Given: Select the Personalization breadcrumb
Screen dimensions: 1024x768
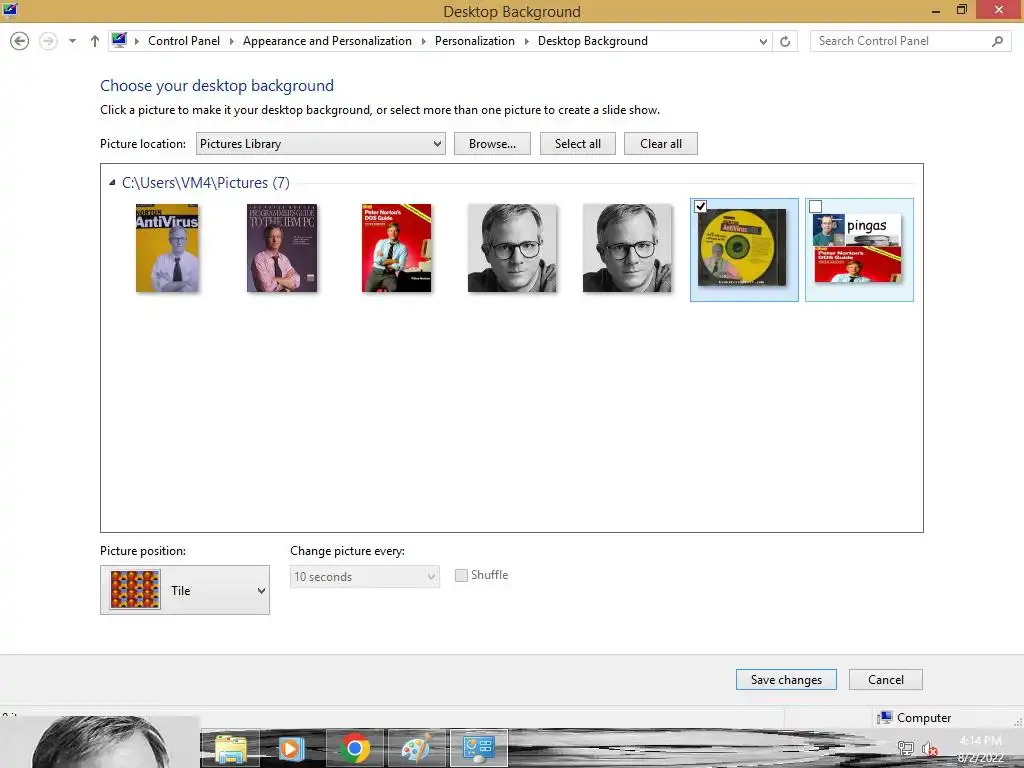Looking at the screenshot, I should [x=475, y=40].
